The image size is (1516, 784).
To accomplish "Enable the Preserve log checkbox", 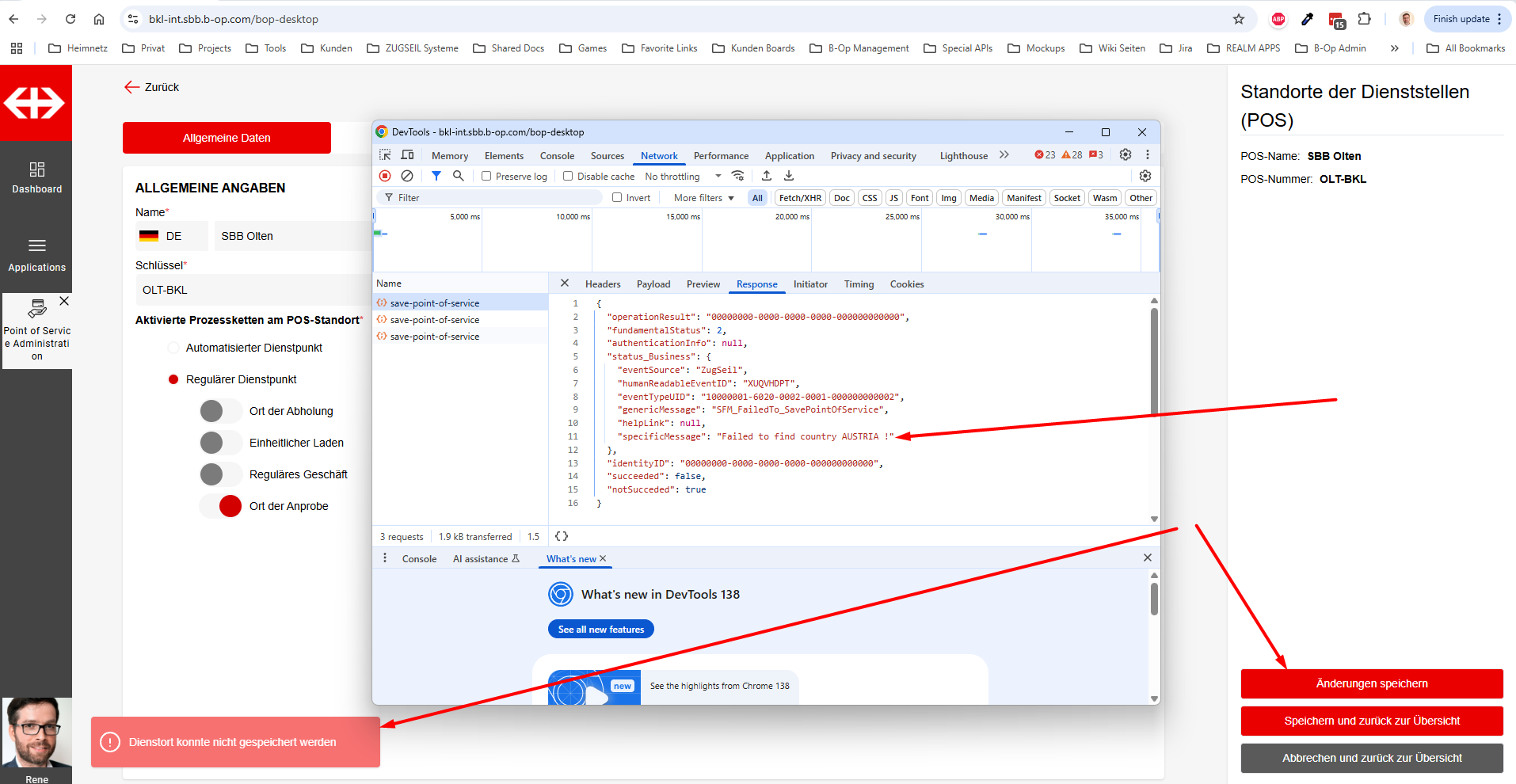I will 486,177.
